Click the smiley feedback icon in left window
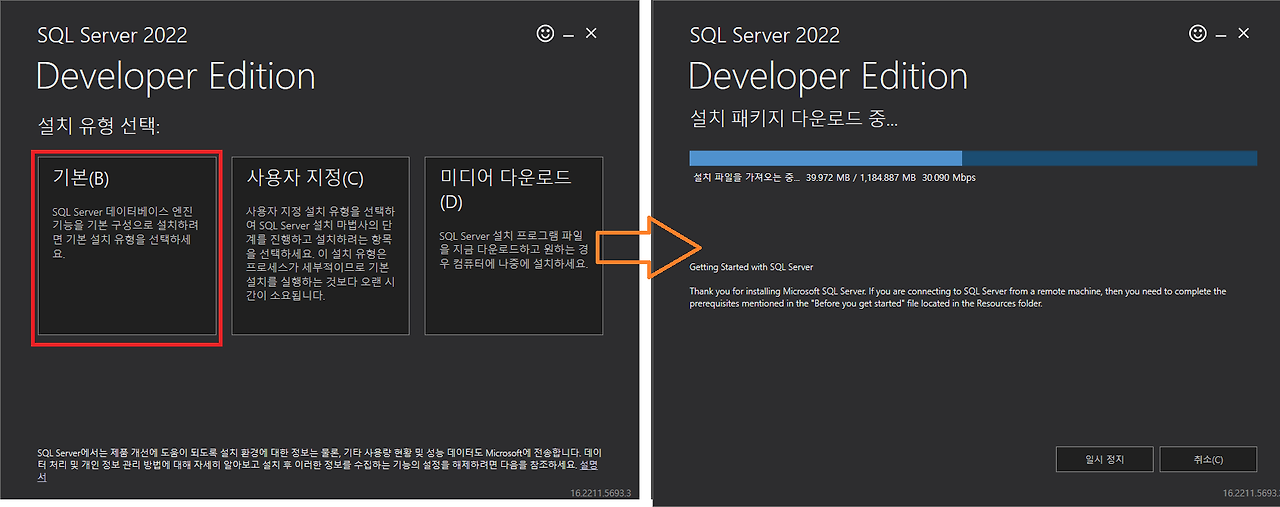 click(545, 34)
